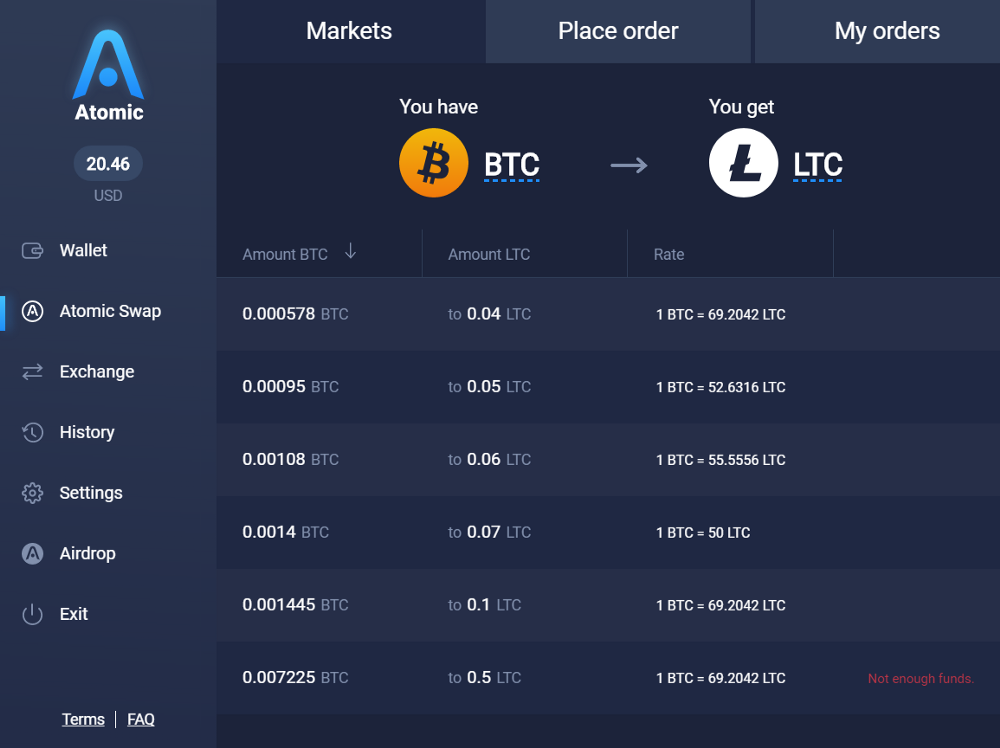Open the My orders tab
The image size is (1000, 748).
point(886,31)
